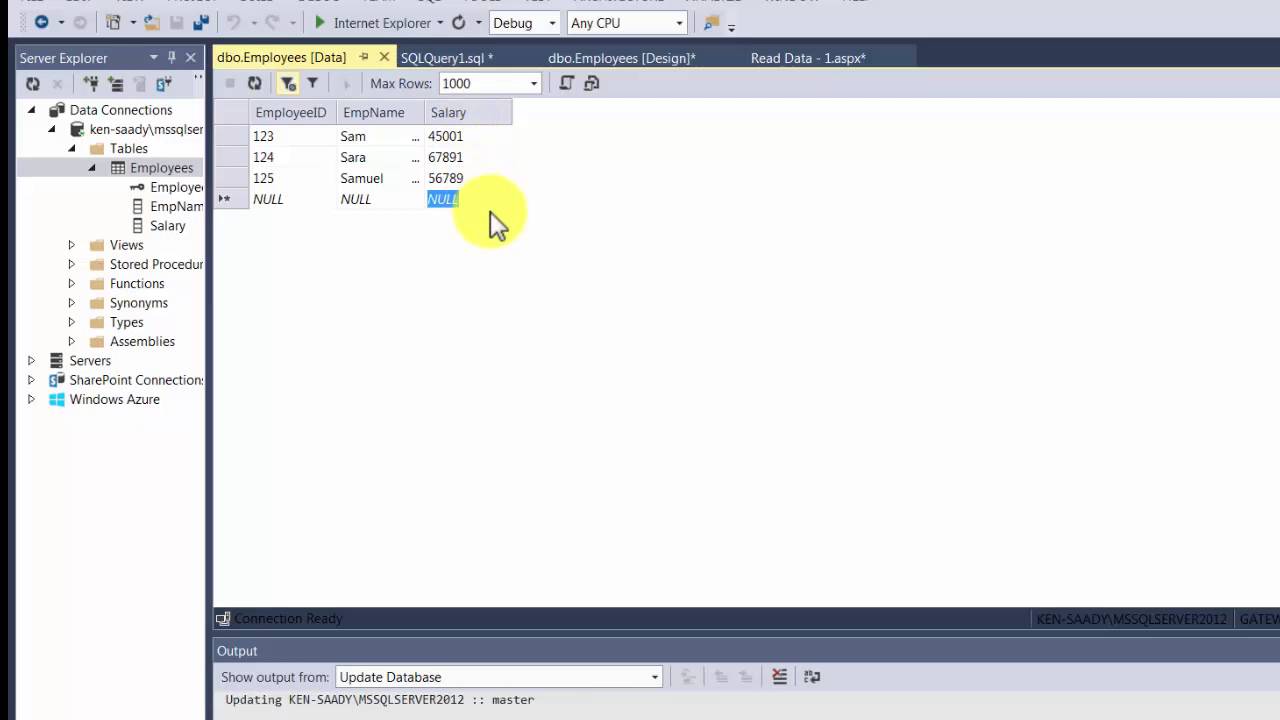Click the Connect to Server icon

click(x=115, y=84)
